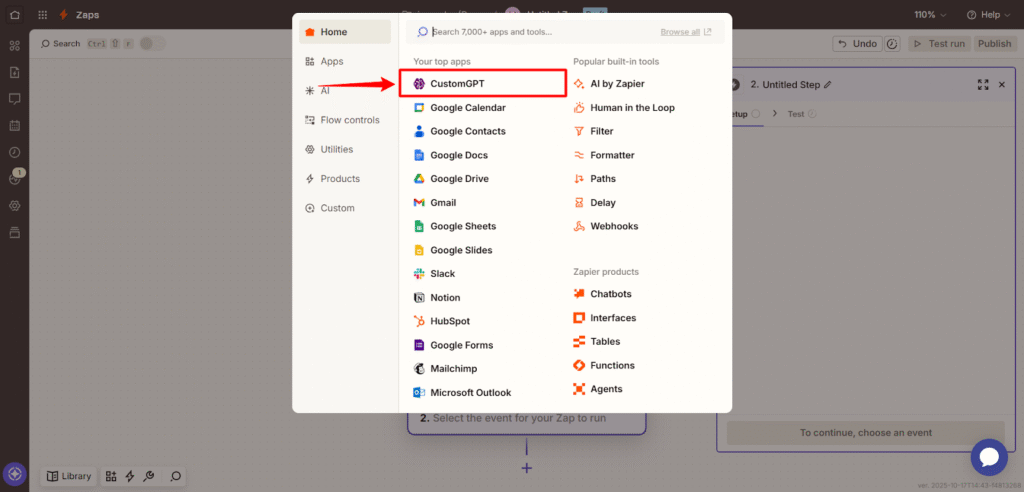Choose Google Drive app
This screenshot has width=1024, height=492.
click(x=451, y=179)
